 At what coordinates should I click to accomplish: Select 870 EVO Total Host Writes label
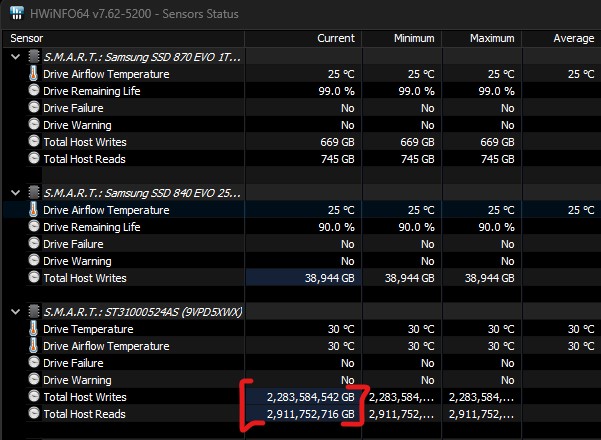click(x=85, y=142)
